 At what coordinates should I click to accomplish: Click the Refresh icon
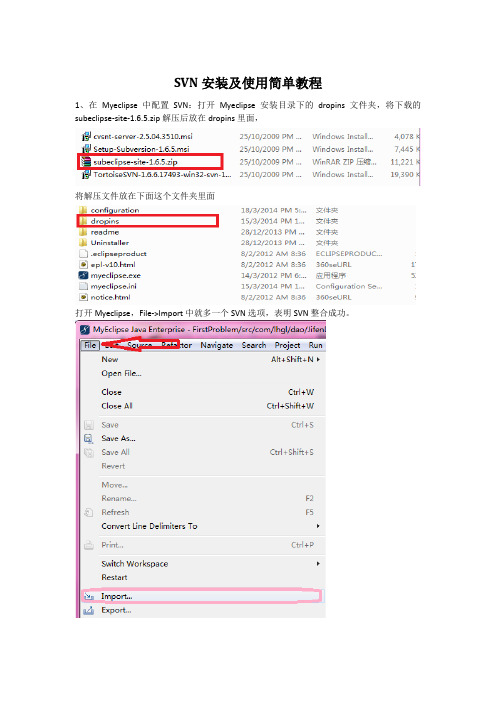coord(89,512)
